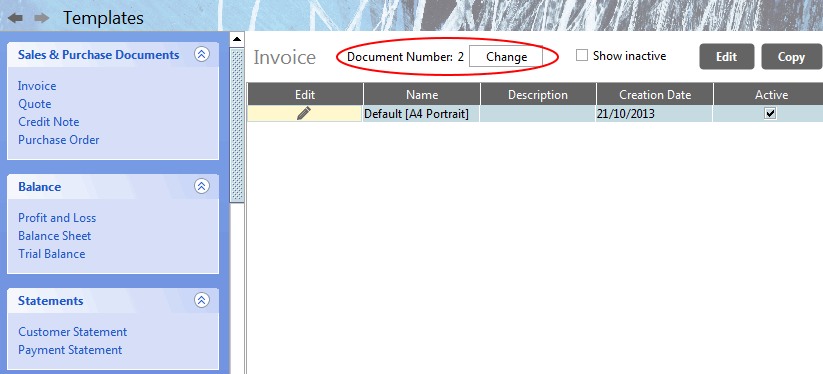The image size is (823, 374).
Task: Click the forward navigation arrow
Action: pos(41,18)
